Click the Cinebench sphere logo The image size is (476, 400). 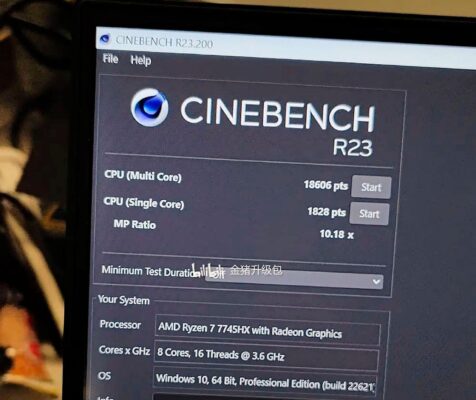pyautogui.click(x=149, y=107)
